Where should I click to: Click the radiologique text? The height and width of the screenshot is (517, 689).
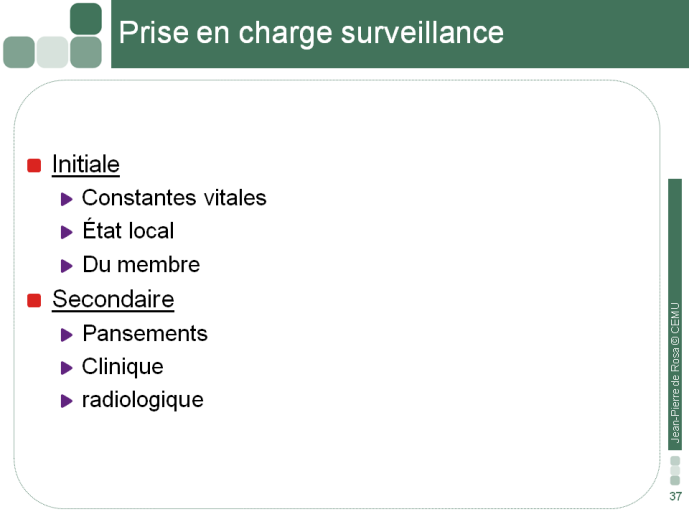[143, 400]
